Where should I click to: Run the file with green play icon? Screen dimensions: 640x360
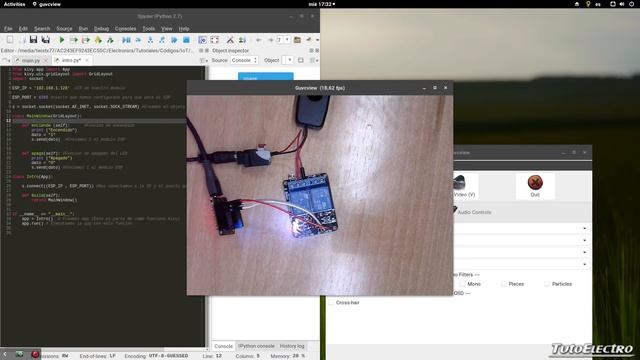(62, 40)
